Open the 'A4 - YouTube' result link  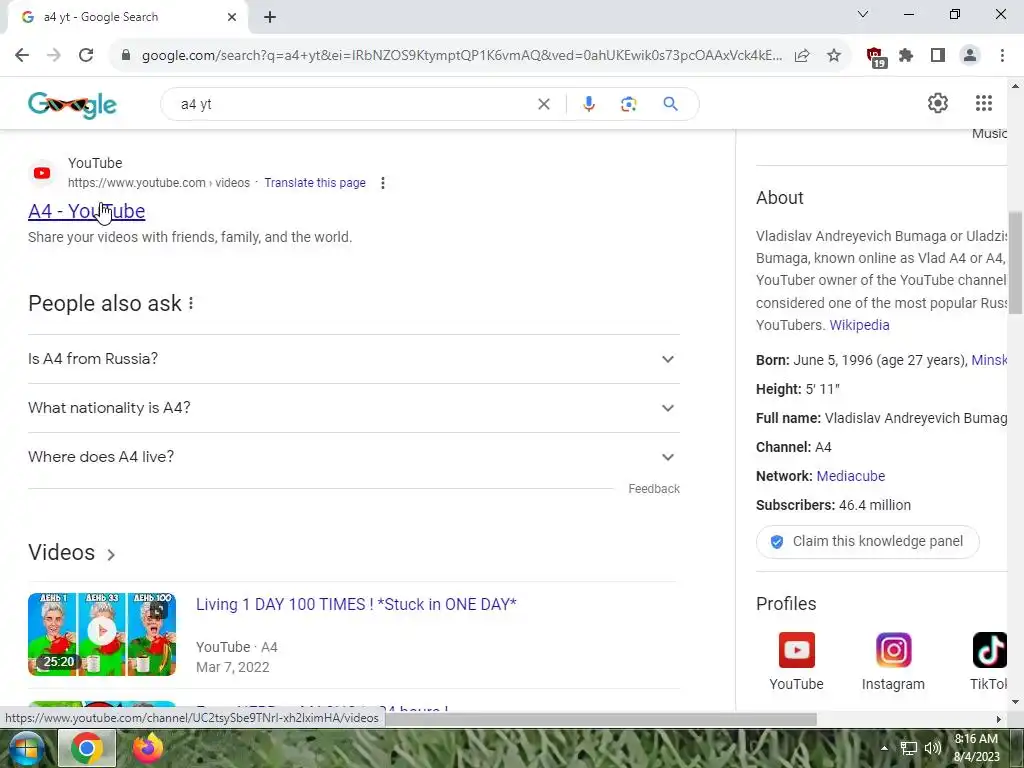pyautogui.click(x=86, y=211)
